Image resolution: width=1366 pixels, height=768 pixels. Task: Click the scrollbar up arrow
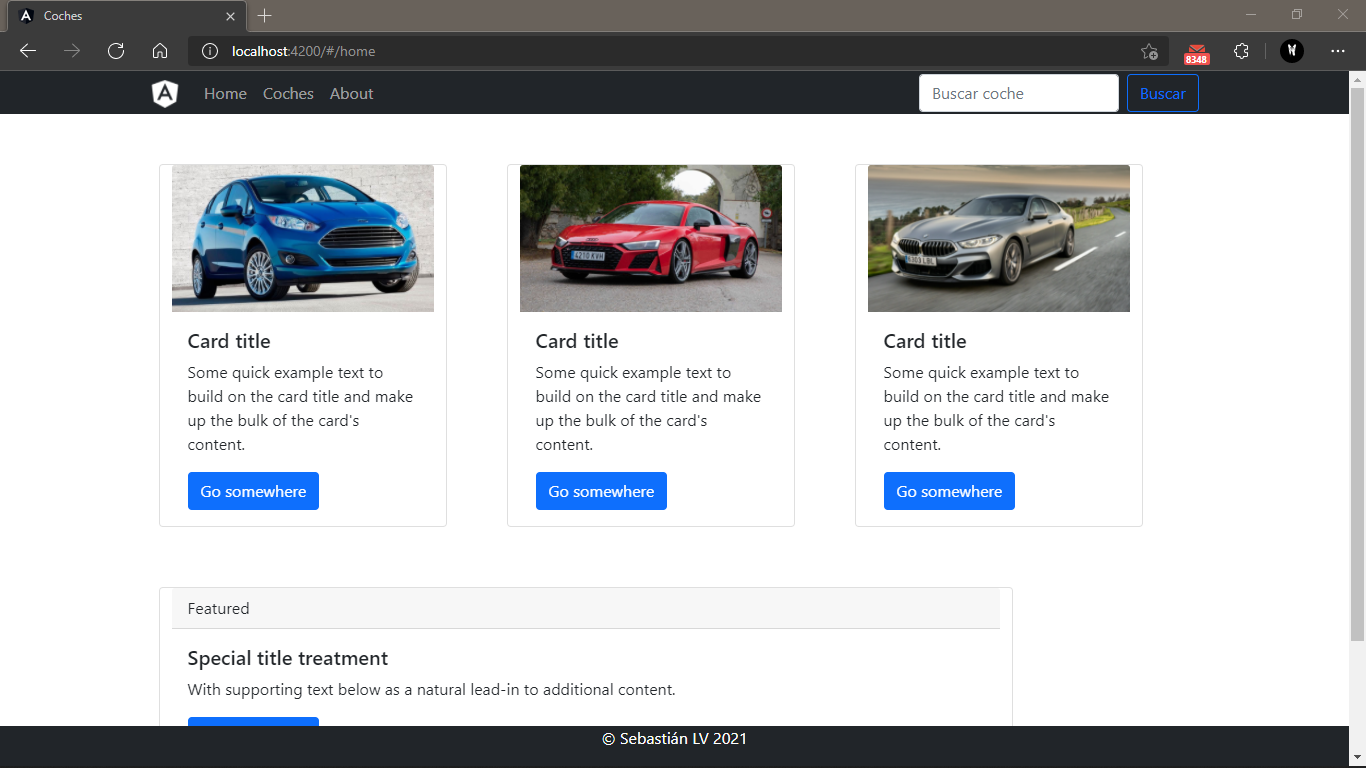pyautogui.click(x=1357, y=78)
